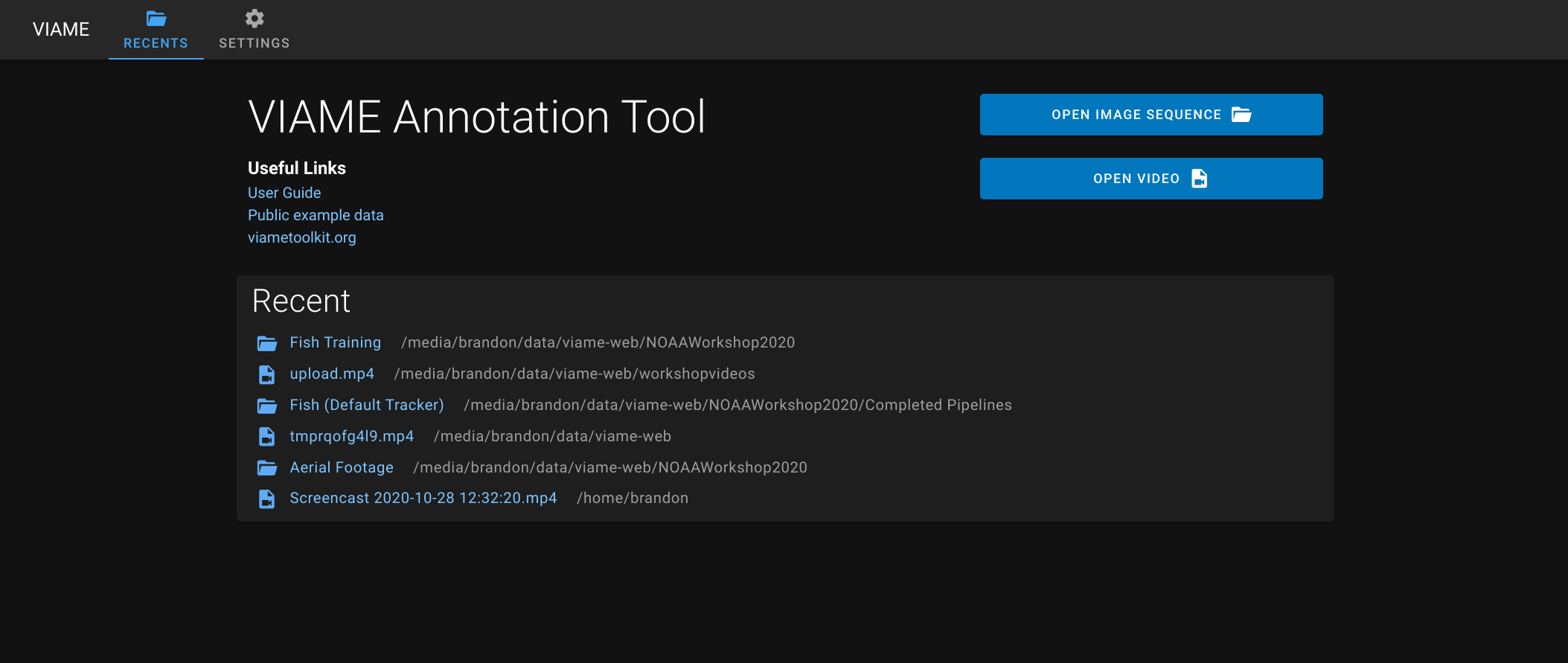
Task: Click the folder icon beside Aerial Footage
Action: [267, 468]
